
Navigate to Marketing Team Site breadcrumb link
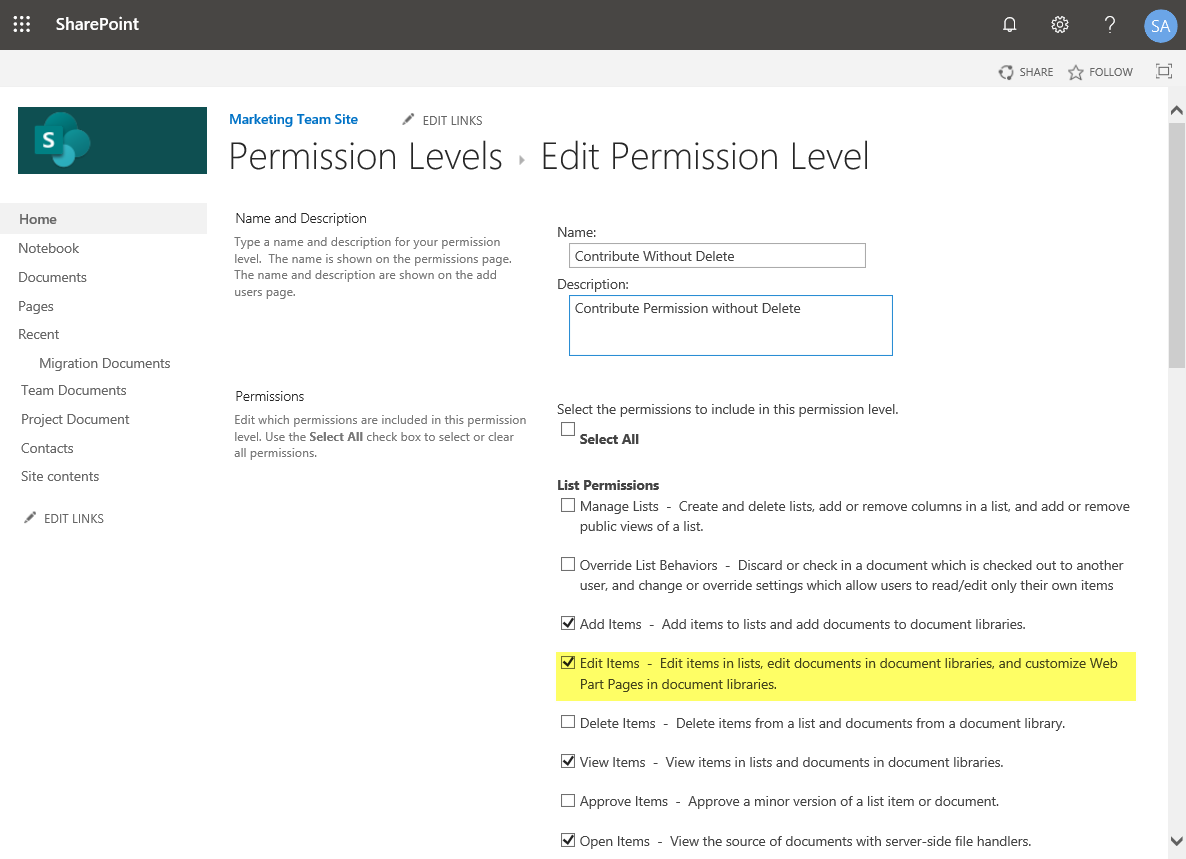point(293,119)
